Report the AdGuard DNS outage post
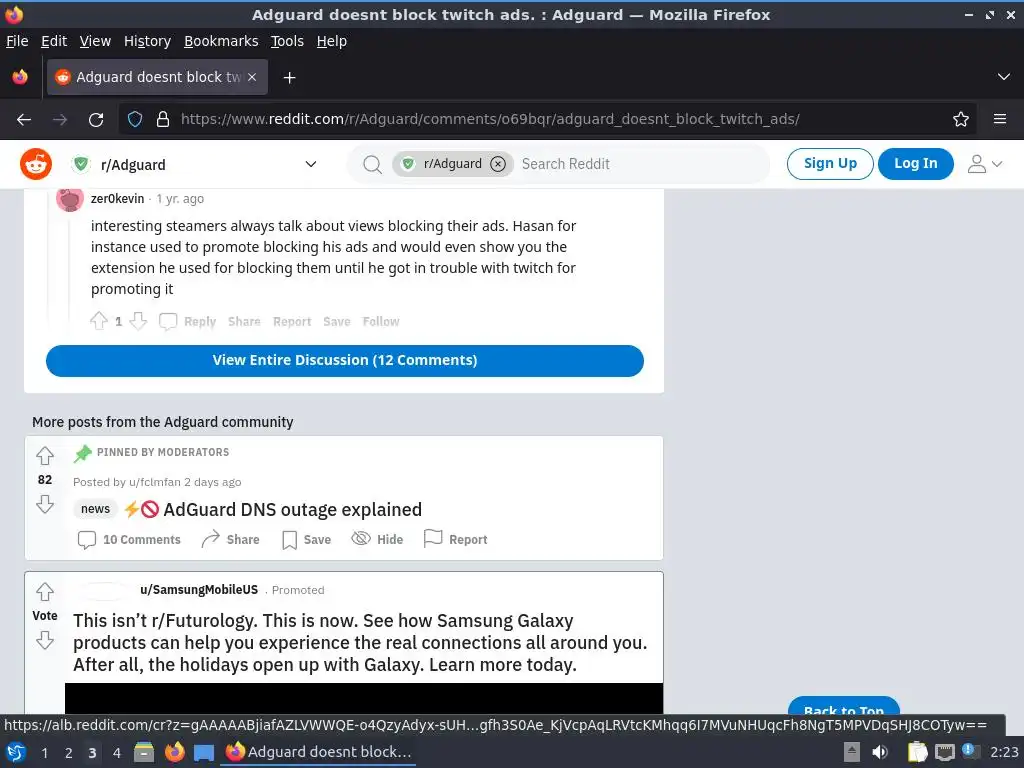This screenshot has width=1024, height=768. coord(456,539)
